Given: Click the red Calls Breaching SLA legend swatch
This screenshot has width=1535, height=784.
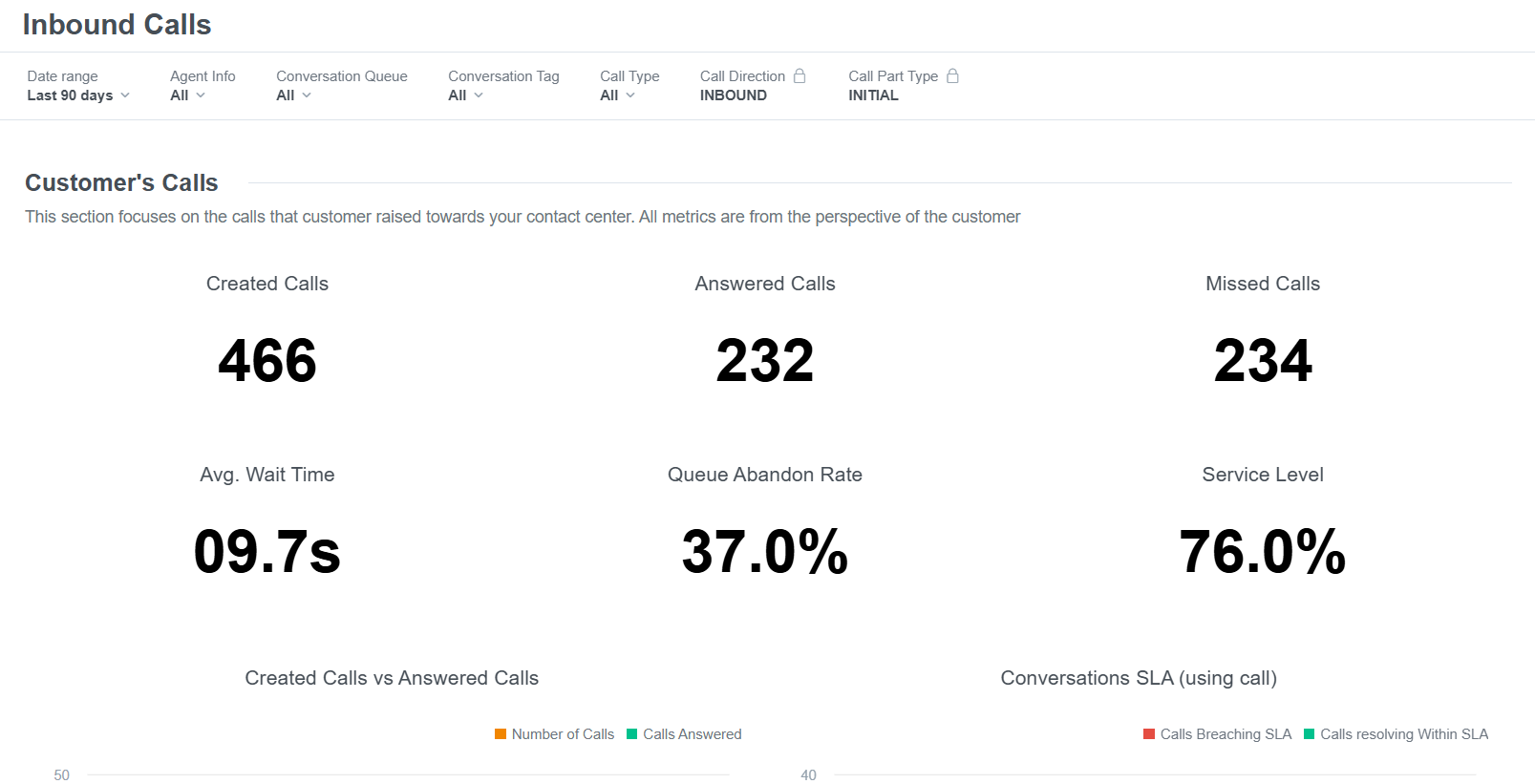Looking at the screenshot, I should pyautogui.click(x=1149, y=734).
